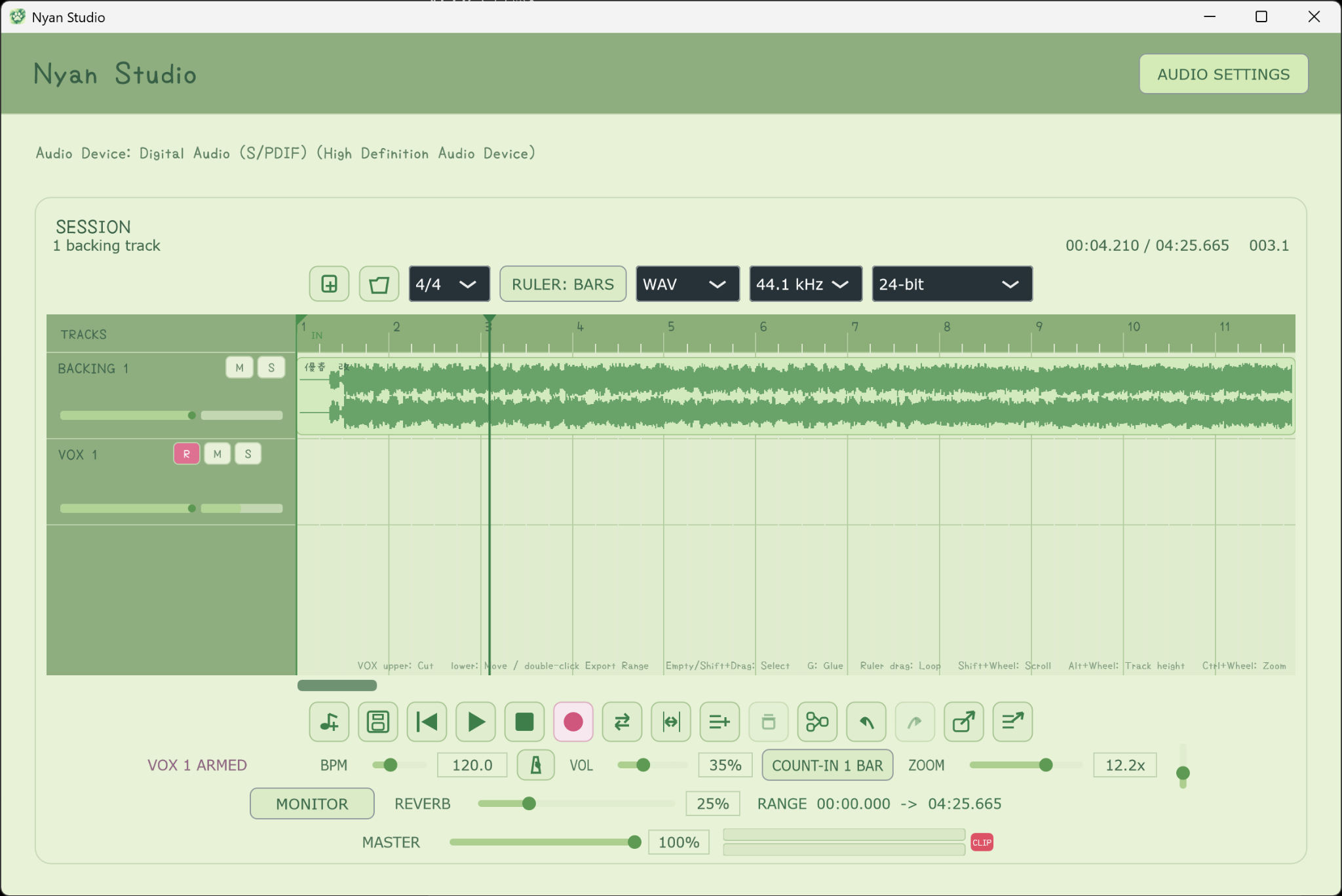Open the WAV format dropdown
The height and width of the screenshot is (896, 1342).
687,284
